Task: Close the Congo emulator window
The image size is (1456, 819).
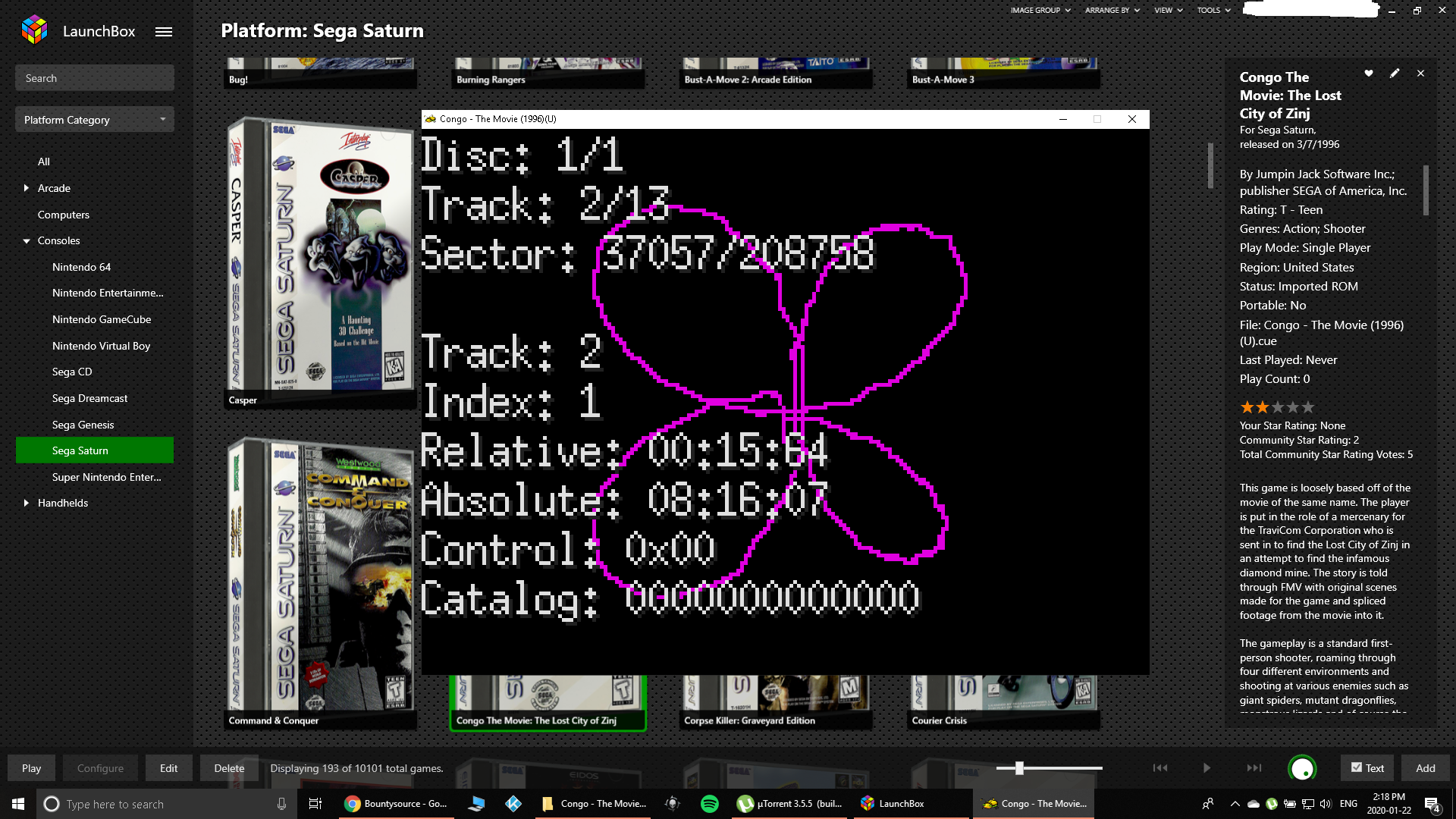Action: pos(1132,119)
